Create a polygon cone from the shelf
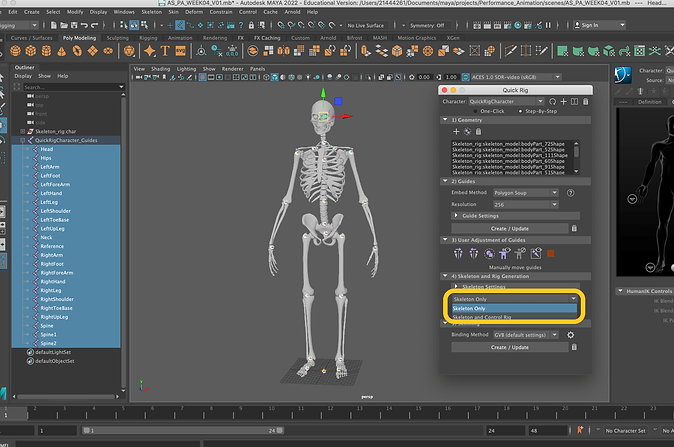This screenshot has width=674, height=447. pyautogui.click(x=61, y=51)
